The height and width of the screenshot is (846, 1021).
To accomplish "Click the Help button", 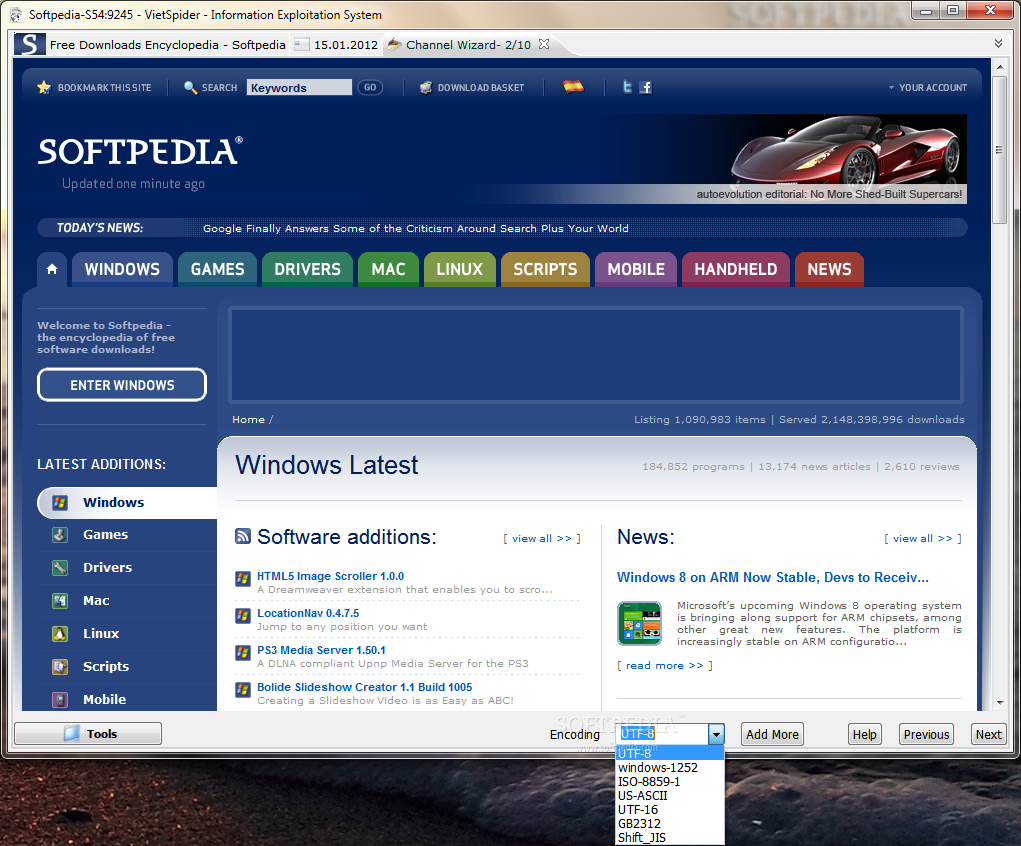I will click(x=865, y=734).
